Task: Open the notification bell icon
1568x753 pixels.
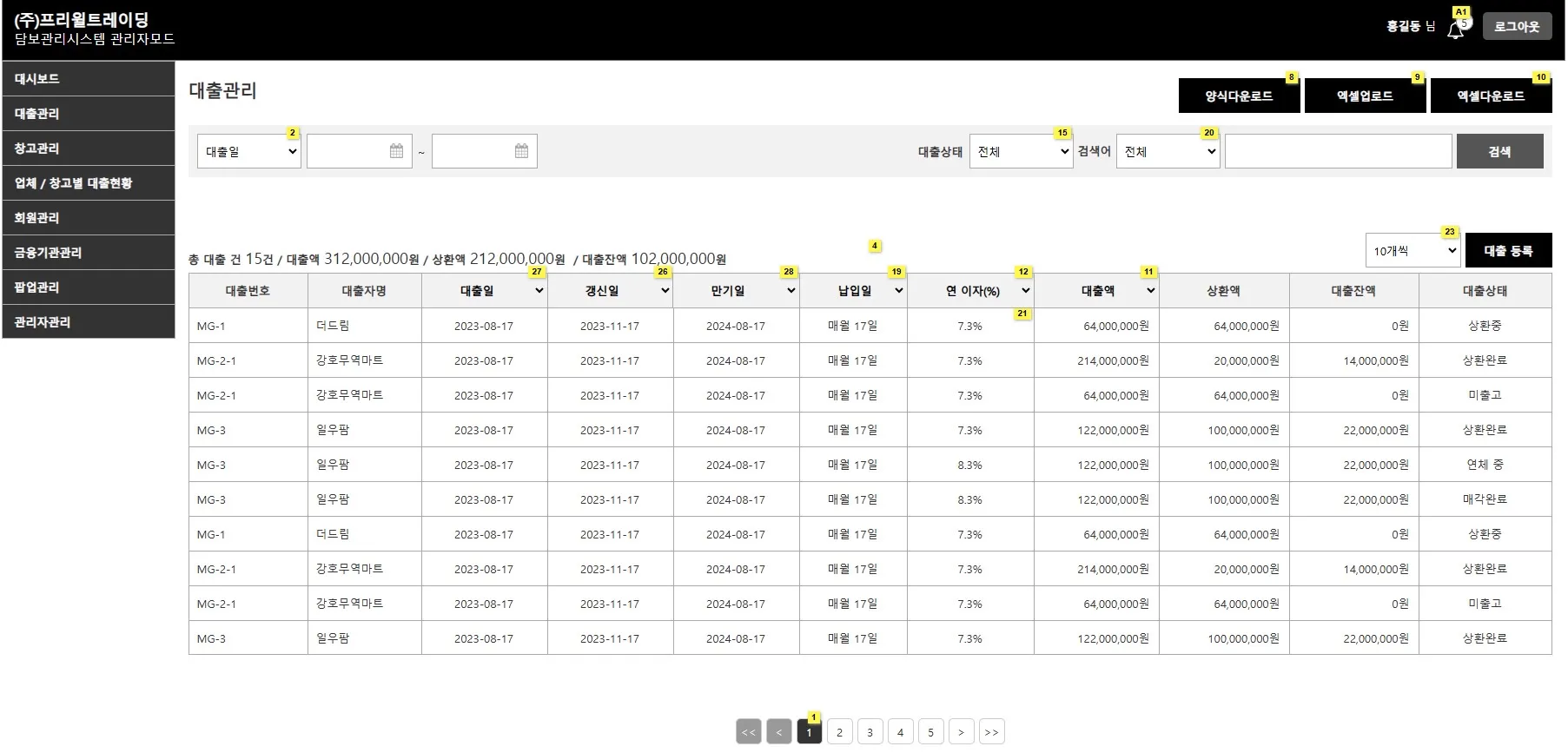Action: pos(1456,30)
